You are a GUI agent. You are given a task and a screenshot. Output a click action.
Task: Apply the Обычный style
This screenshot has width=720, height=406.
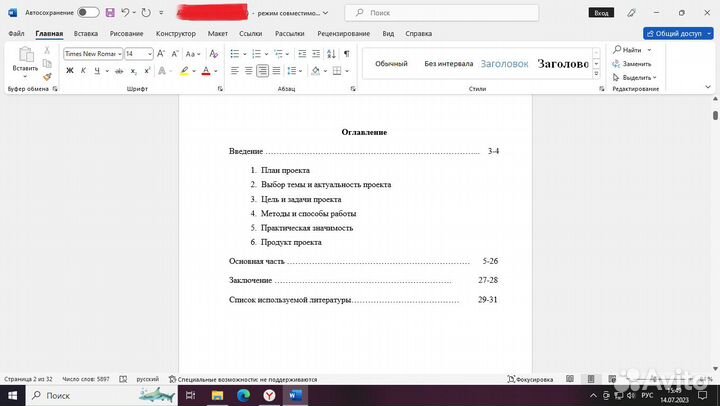(391, 63)
